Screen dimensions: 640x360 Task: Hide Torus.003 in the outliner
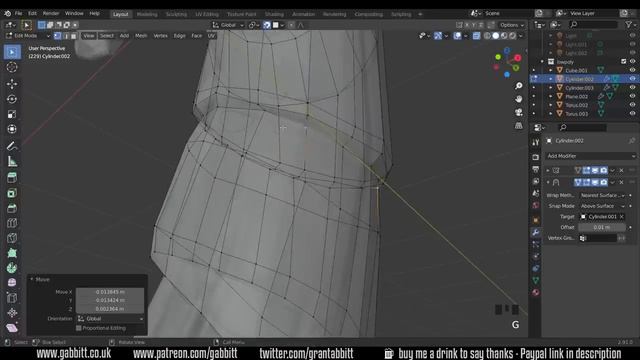(632, 113)
